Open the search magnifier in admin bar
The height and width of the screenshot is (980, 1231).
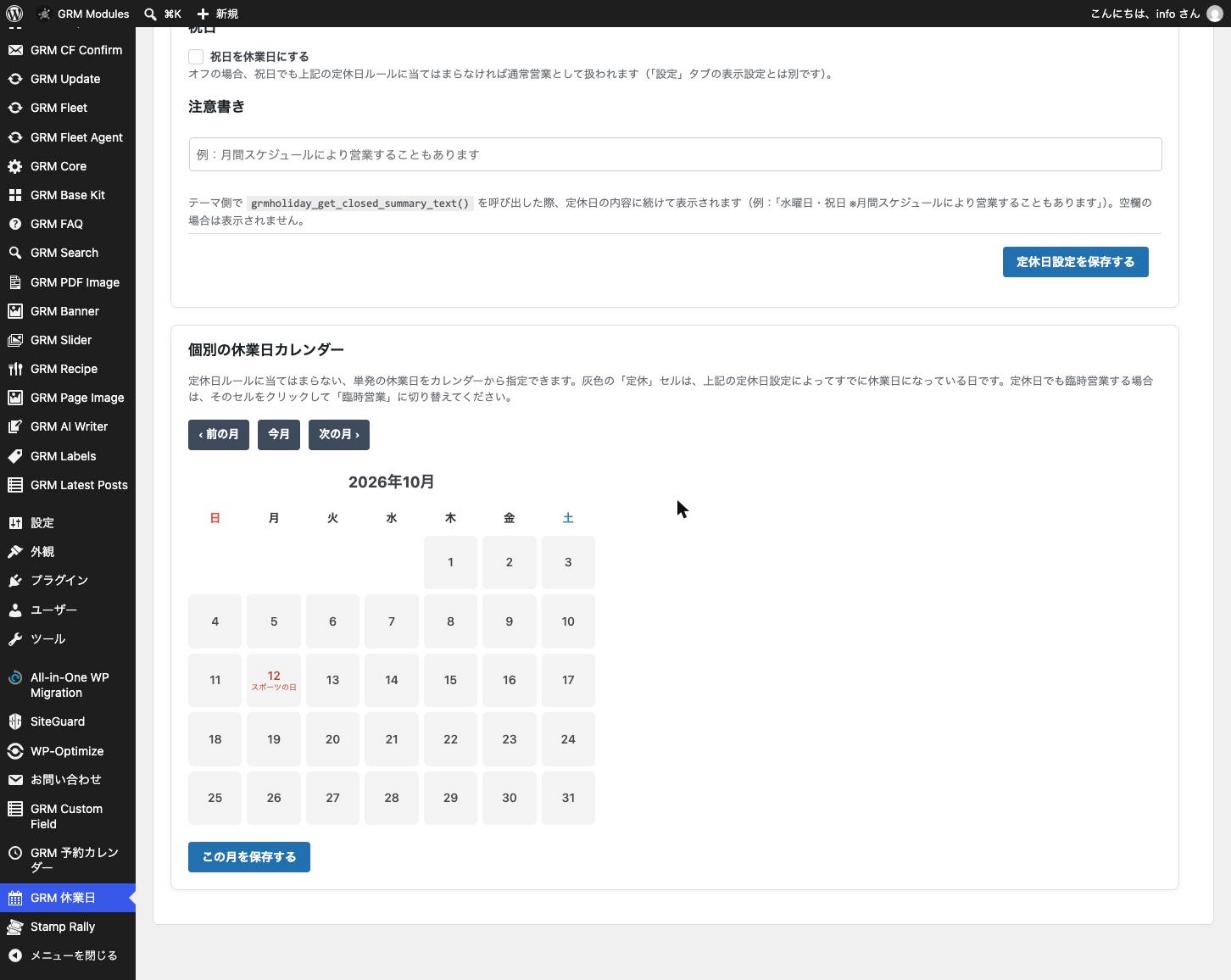(x=150, y=14)
